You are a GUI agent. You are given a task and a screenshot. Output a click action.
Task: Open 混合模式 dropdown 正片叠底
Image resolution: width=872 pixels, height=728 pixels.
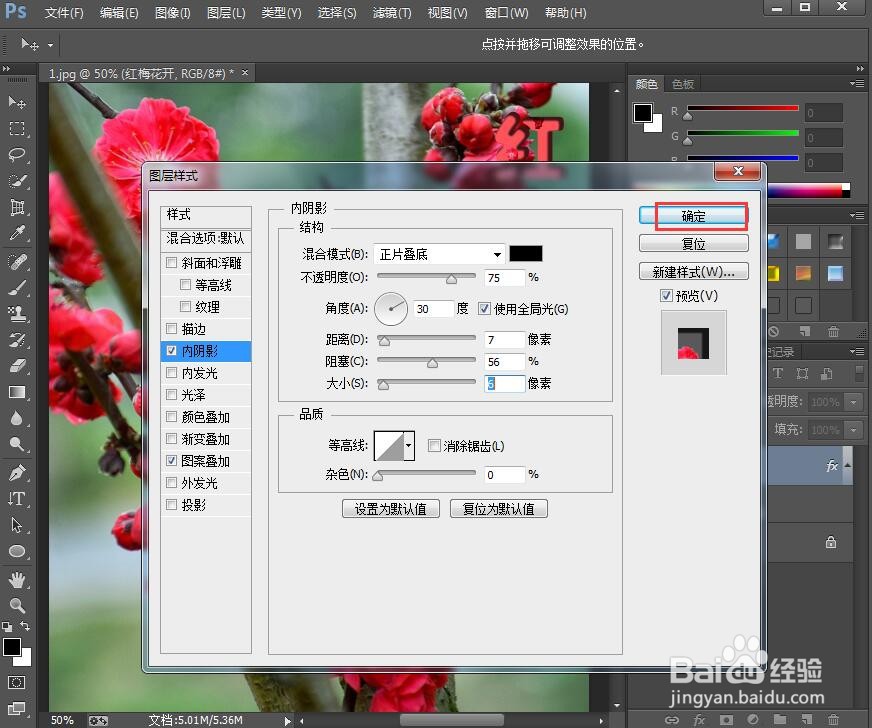439,254
